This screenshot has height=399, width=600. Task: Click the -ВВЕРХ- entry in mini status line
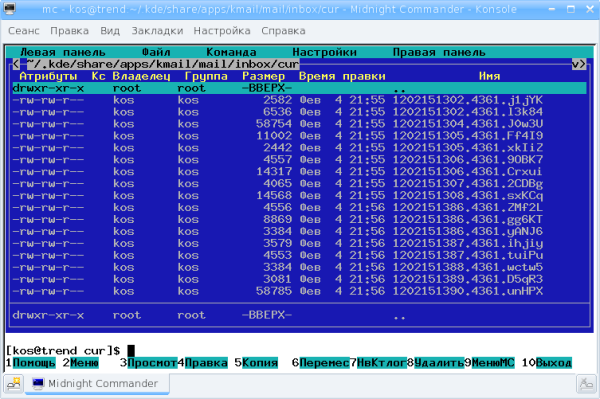pyautogui.click(x=267, y=315)
